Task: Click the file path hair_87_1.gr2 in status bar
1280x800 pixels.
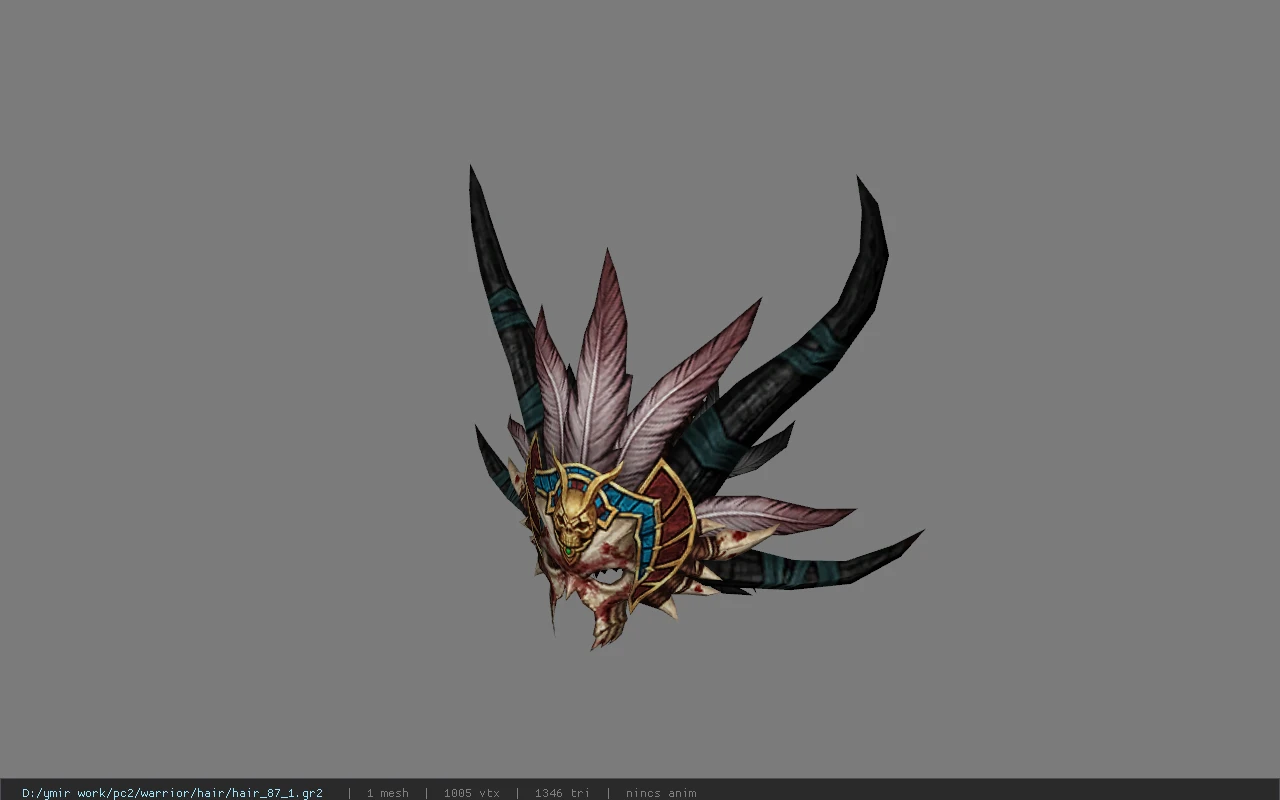Action: pyautogui.click(x=172, y=793)
